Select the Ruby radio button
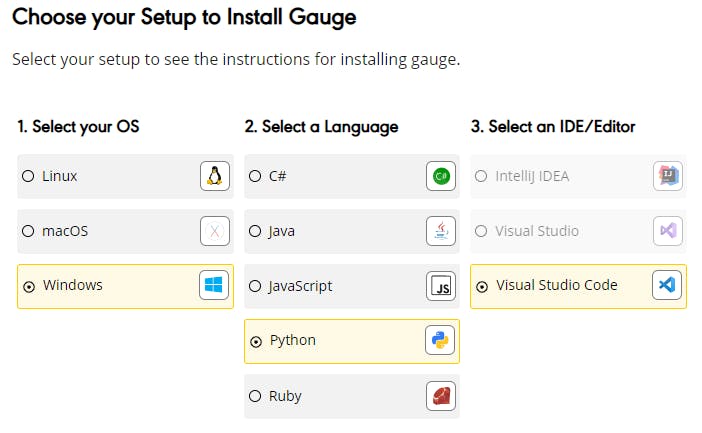 tap(255, 396)
